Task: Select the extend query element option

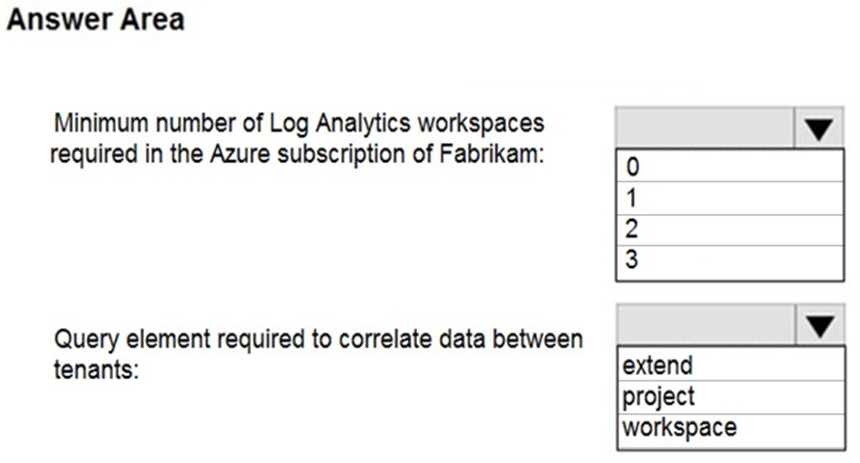Action: click(731, 365)
